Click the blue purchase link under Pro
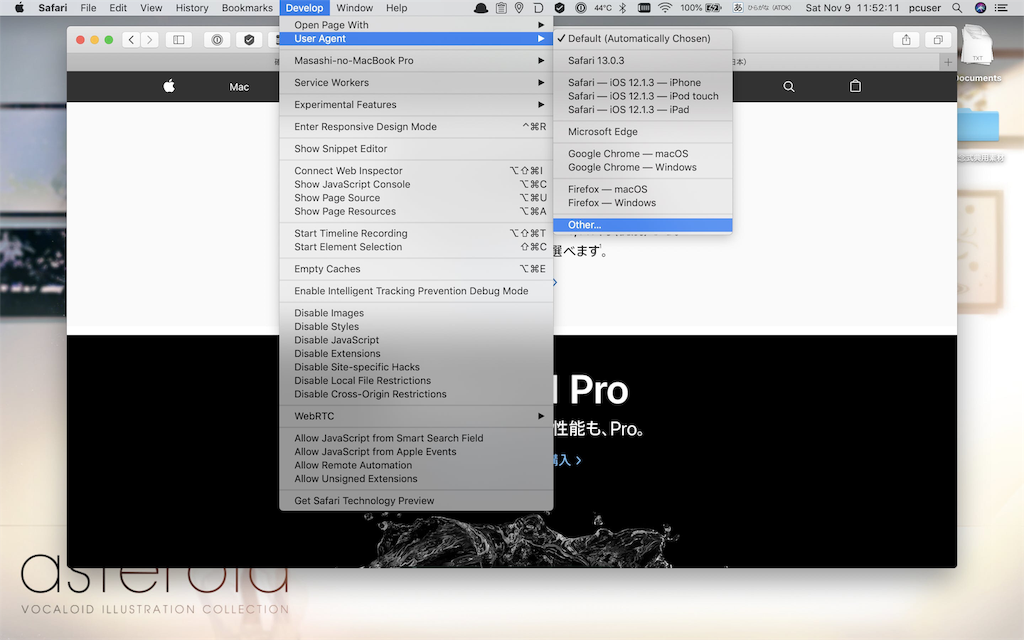The image size is (1024, 640). coord(567,460)
